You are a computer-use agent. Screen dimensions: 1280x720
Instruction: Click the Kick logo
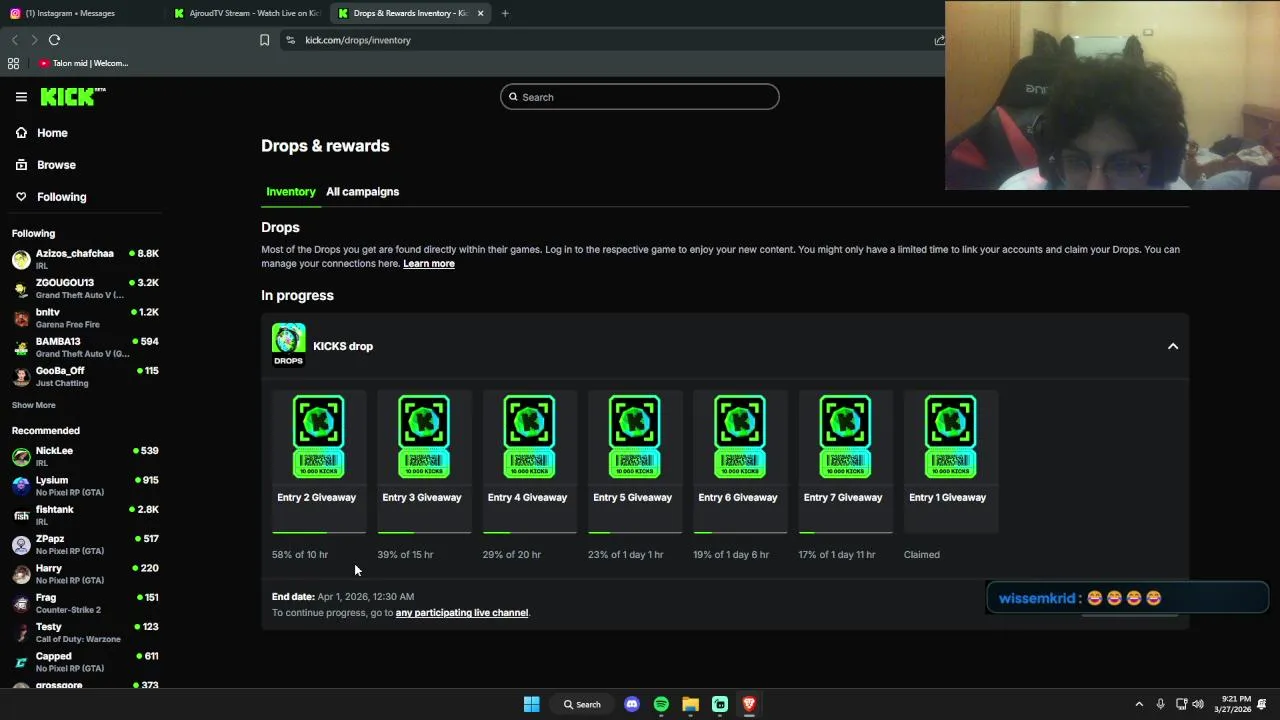(73, 97)
